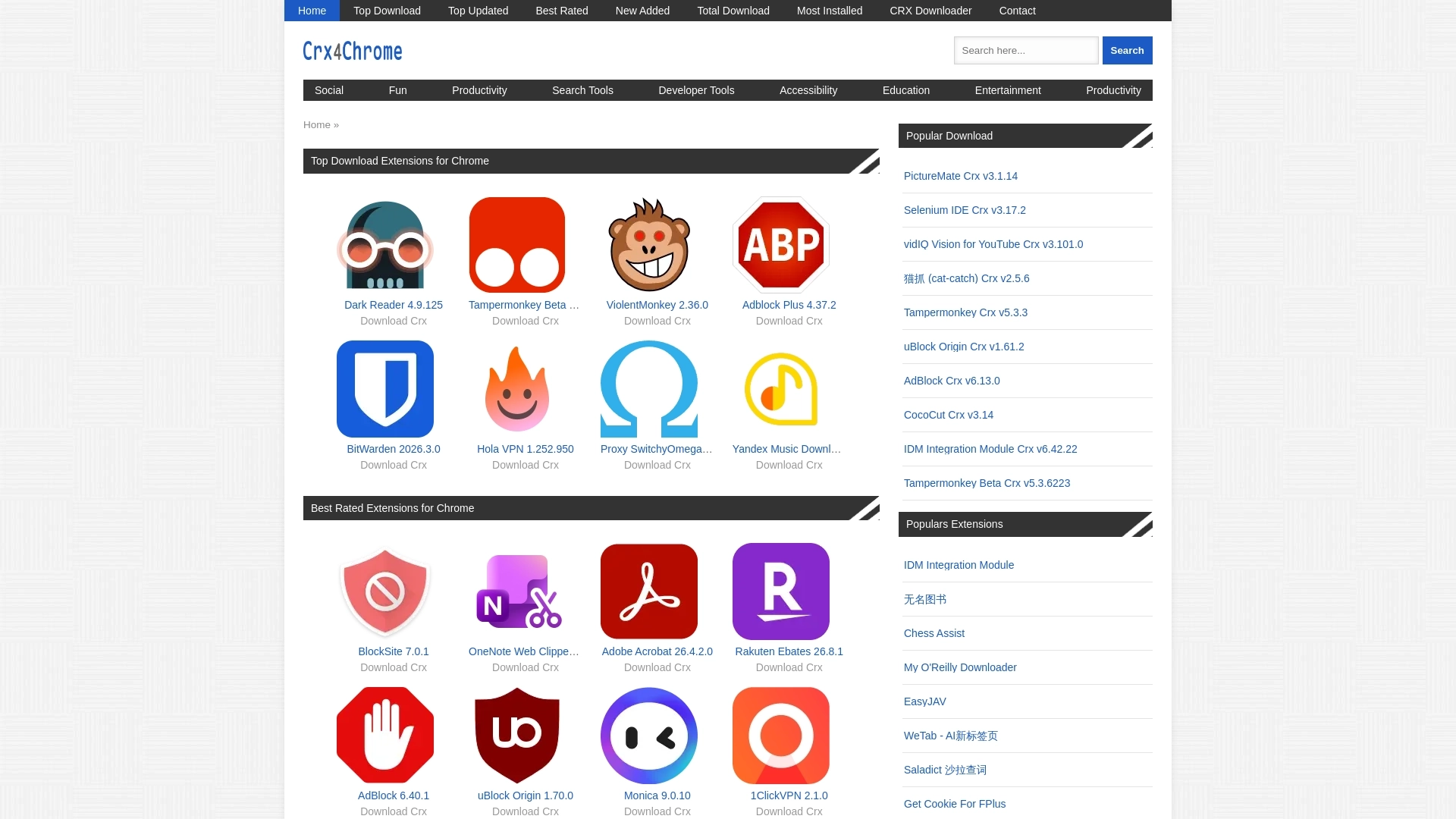Click the Hola VPN flame icon

pyautogui.click(x=517, y=389)
